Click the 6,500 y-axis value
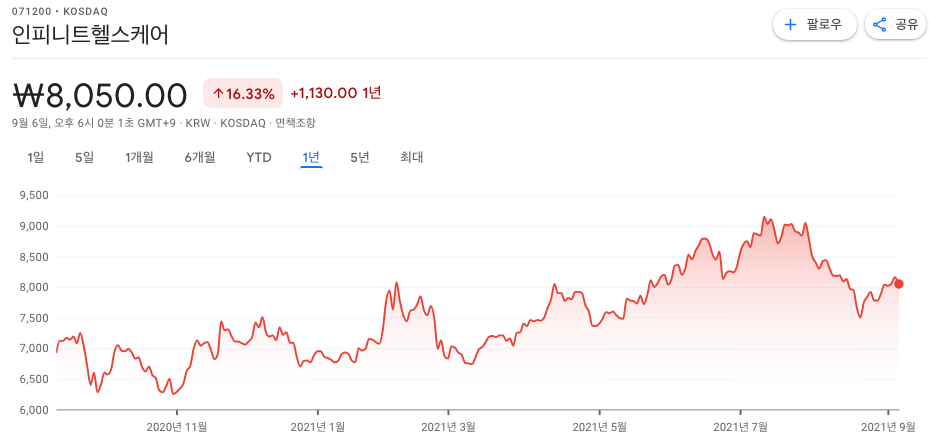 36,379
